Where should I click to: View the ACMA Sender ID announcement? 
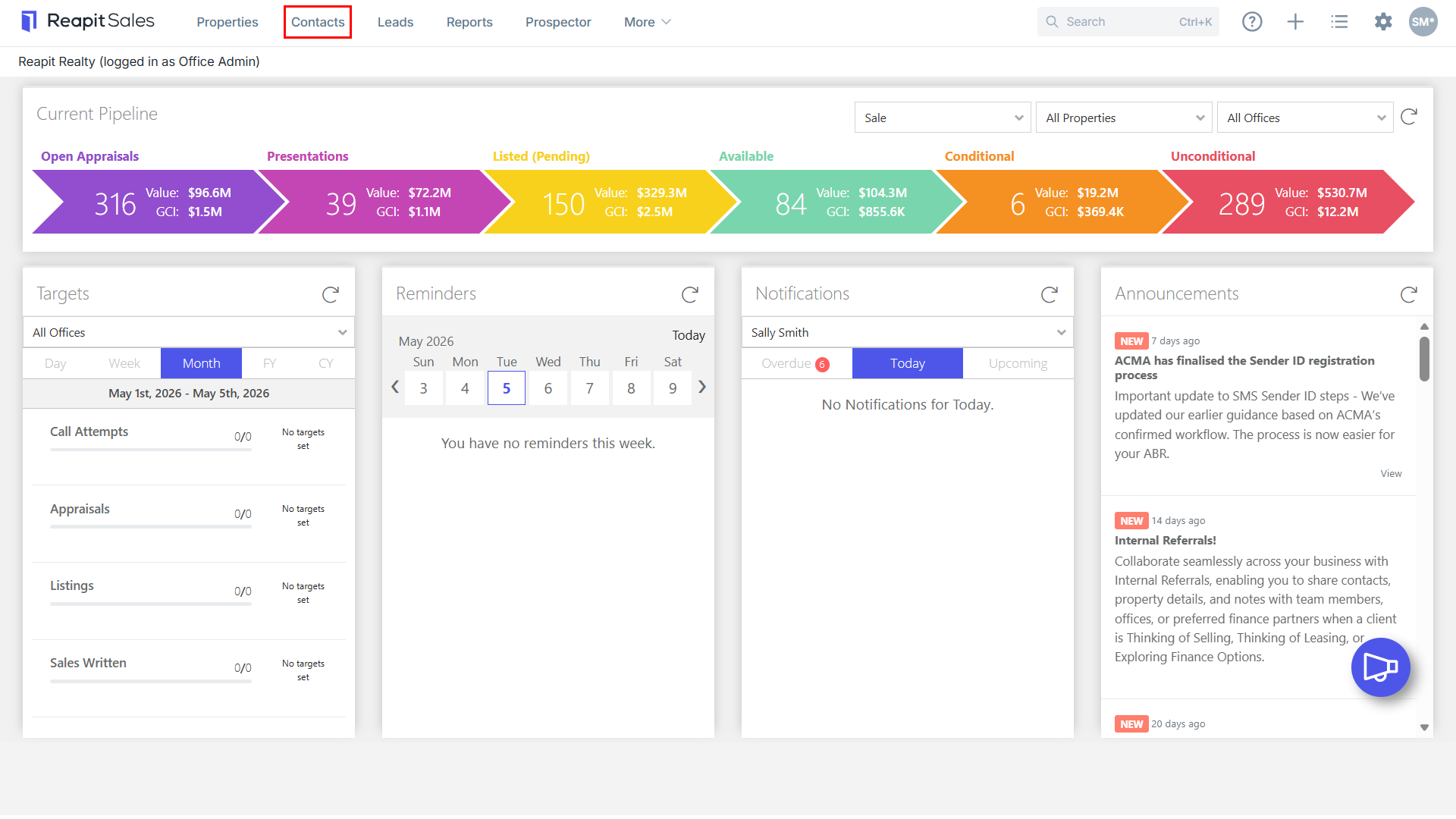point(1391,473)
